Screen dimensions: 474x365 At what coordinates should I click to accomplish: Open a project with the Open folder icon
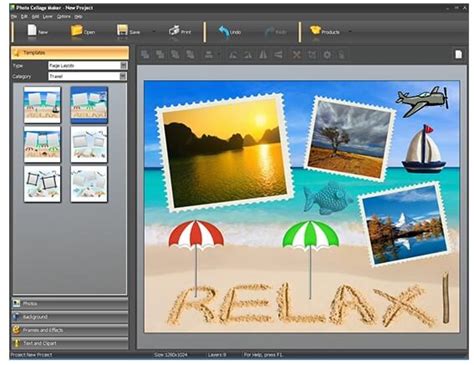point(76,31)
